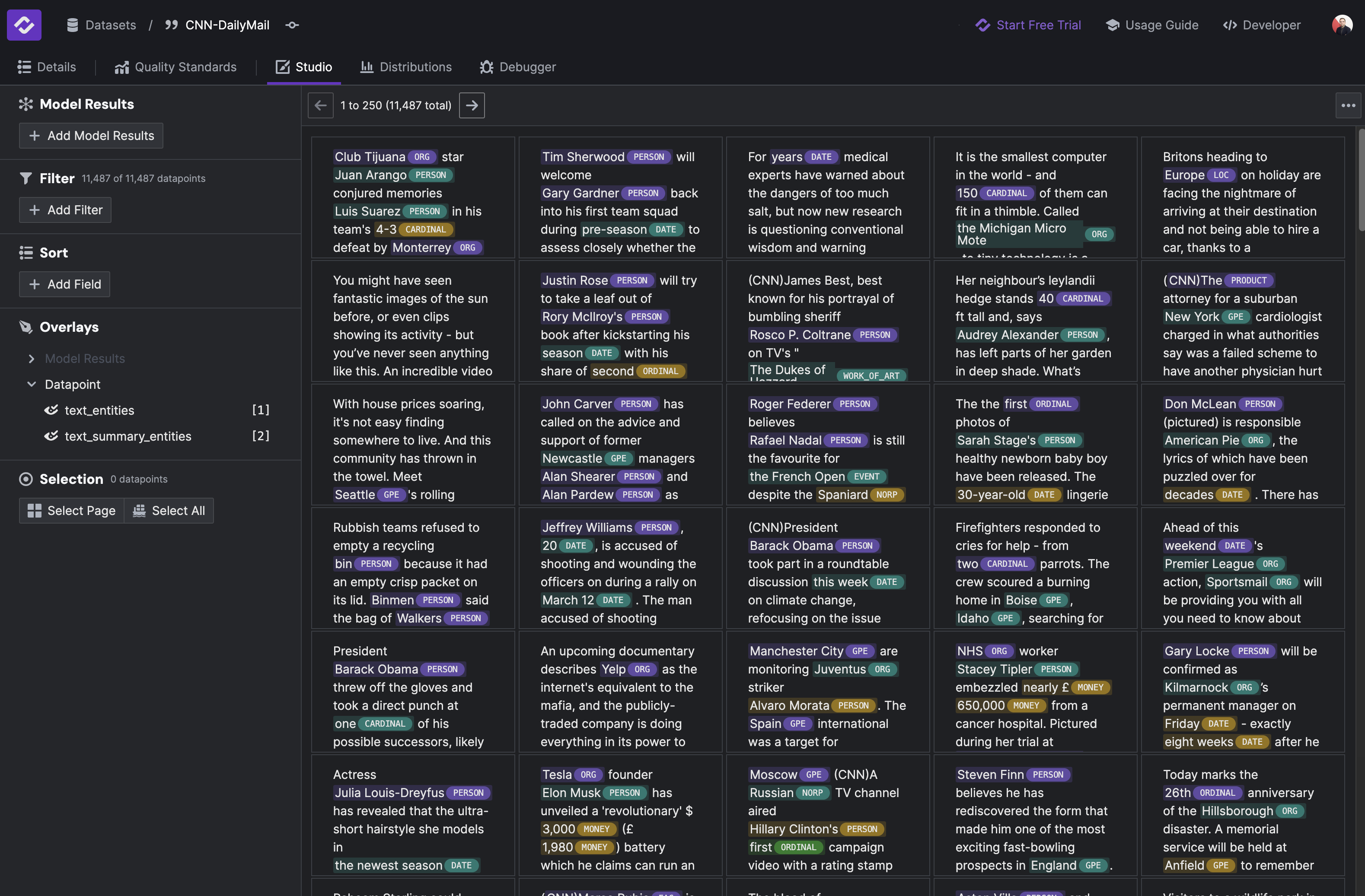The height and width of the screenshot is (896, 1365).
Task: Click the purple app logo icon
Action: click(24, 25)
